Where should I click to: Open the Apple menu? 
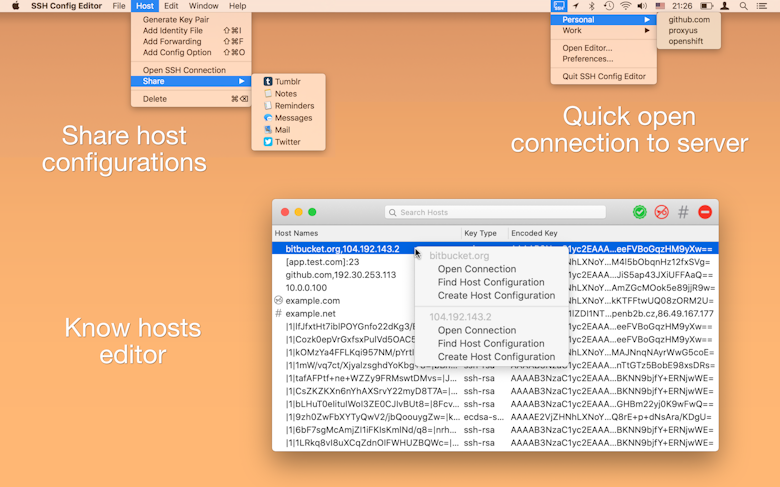[x=15, y=6]
